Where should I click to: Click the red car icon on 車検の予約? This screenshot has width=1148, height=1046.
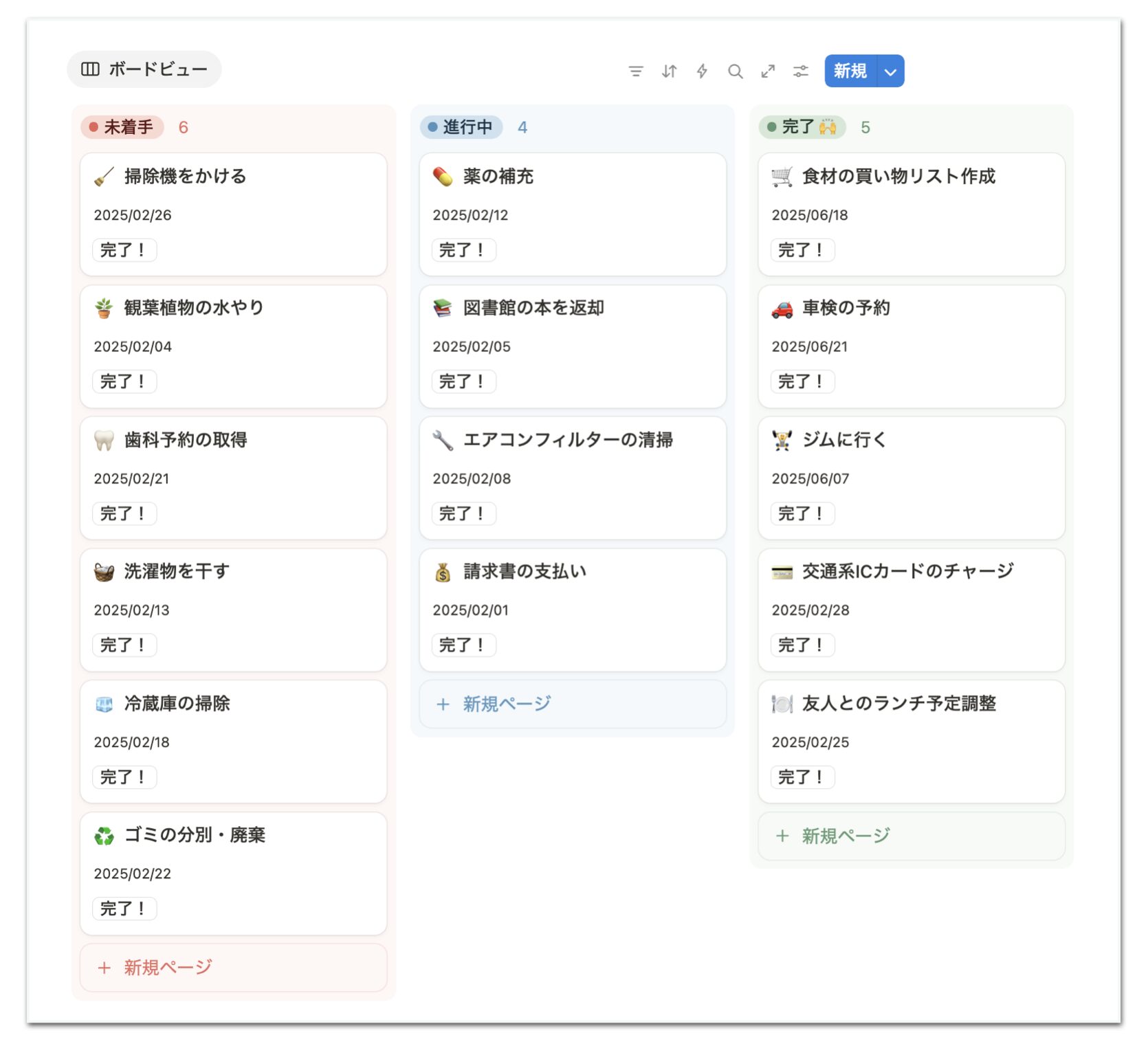pyautogui.click(x=782, y=309)
